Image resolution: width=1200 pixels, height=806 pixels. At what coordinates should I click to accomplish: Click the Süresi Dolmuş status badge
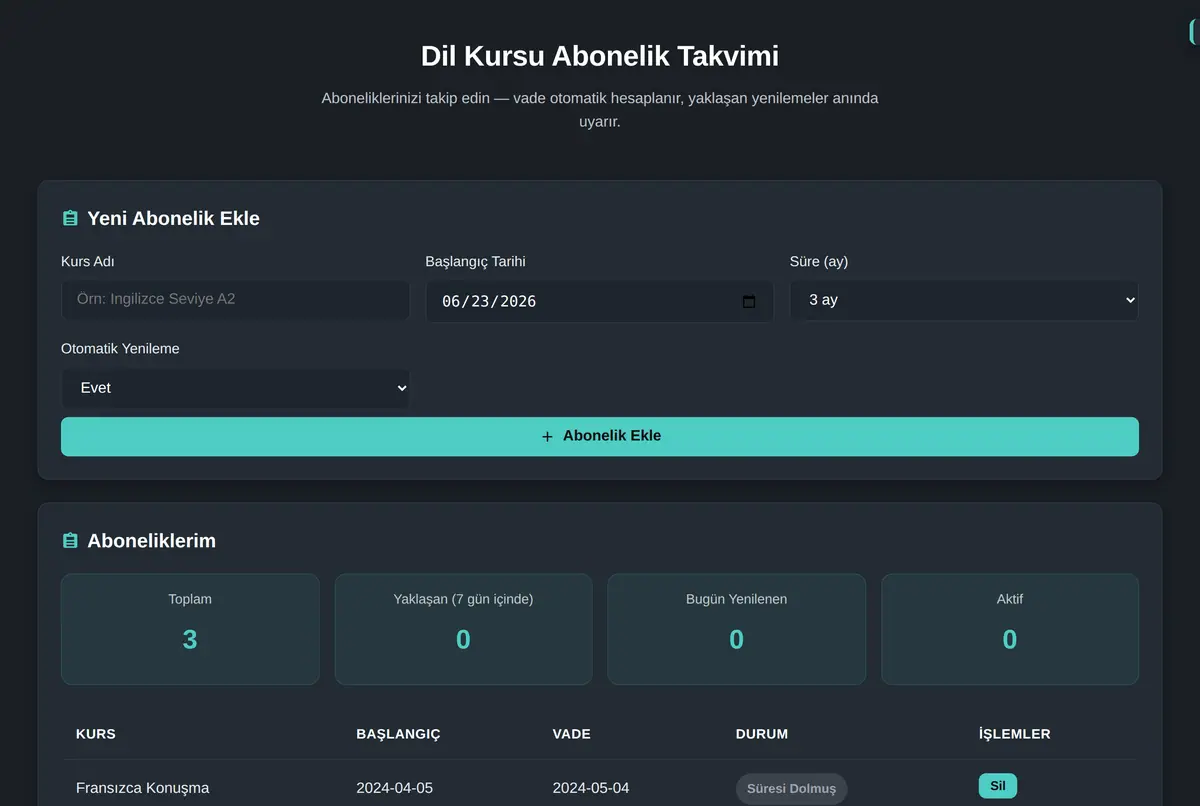pos(791,788)
